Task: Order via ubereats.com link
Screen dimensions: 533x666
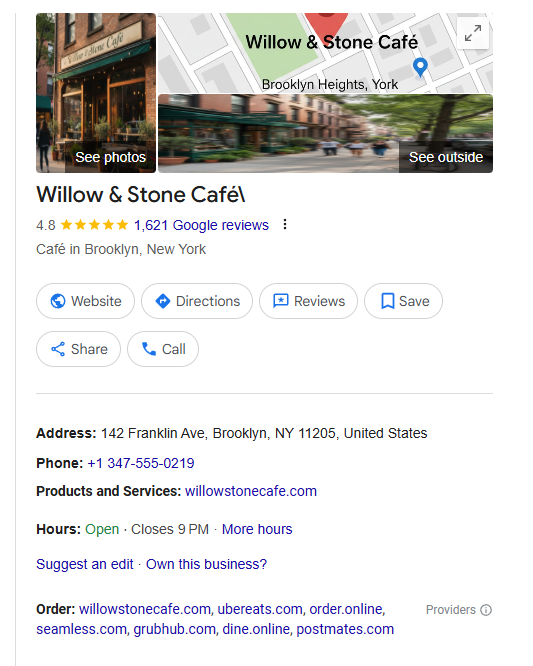Action: tap(260, 609)
